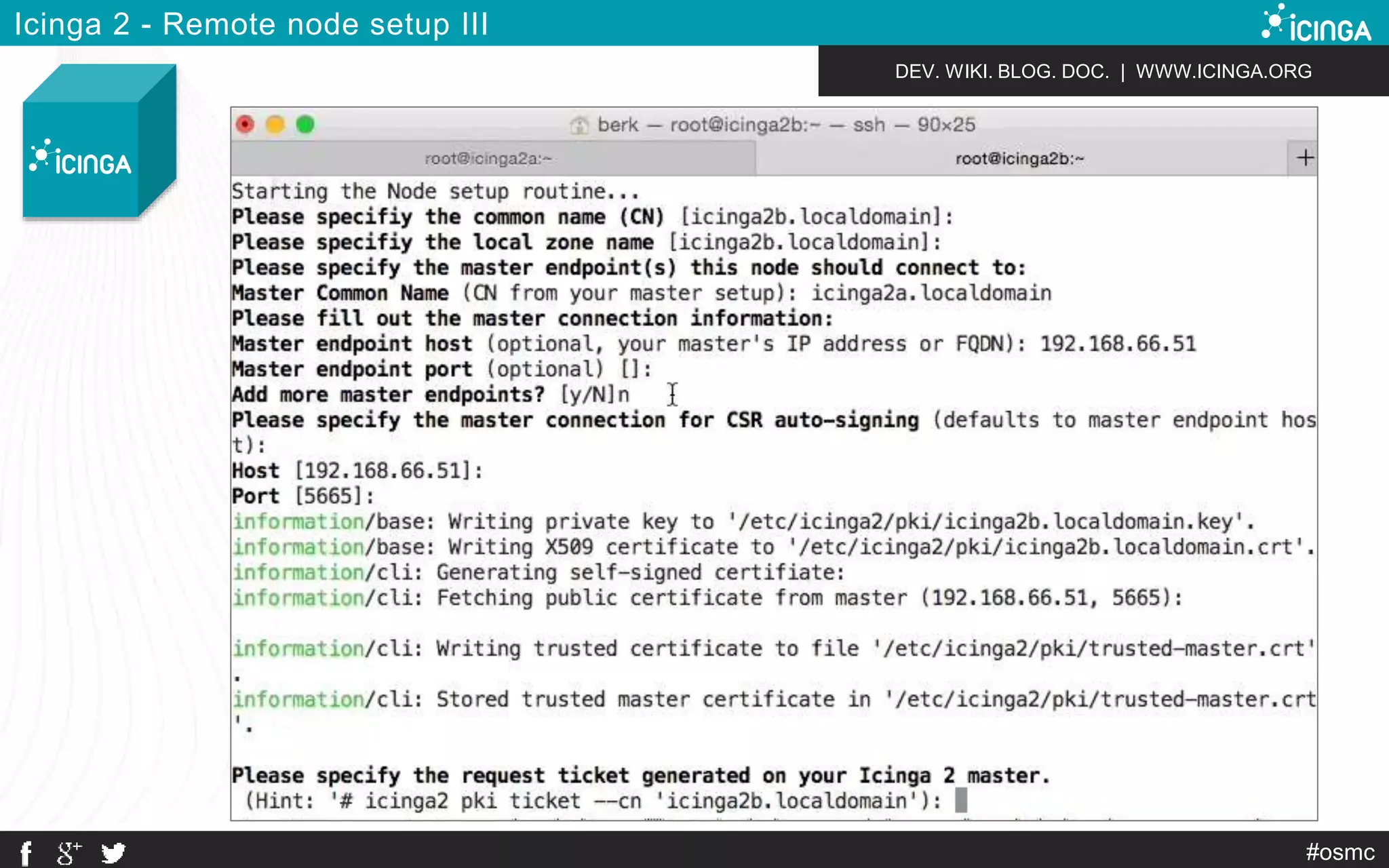Click 'Please specify the request ticket' line
The height and width of the screenshot is (868, 1389).
tap(641, 775)
